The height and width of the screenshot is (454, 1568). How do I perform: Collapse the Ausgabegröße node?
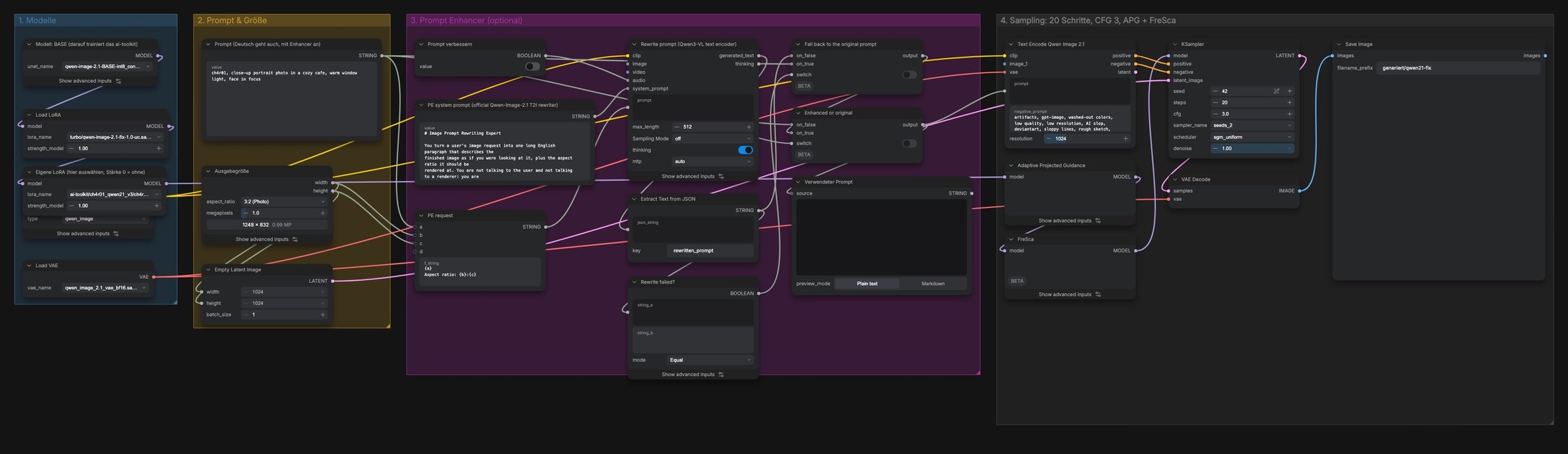point(208,171)
